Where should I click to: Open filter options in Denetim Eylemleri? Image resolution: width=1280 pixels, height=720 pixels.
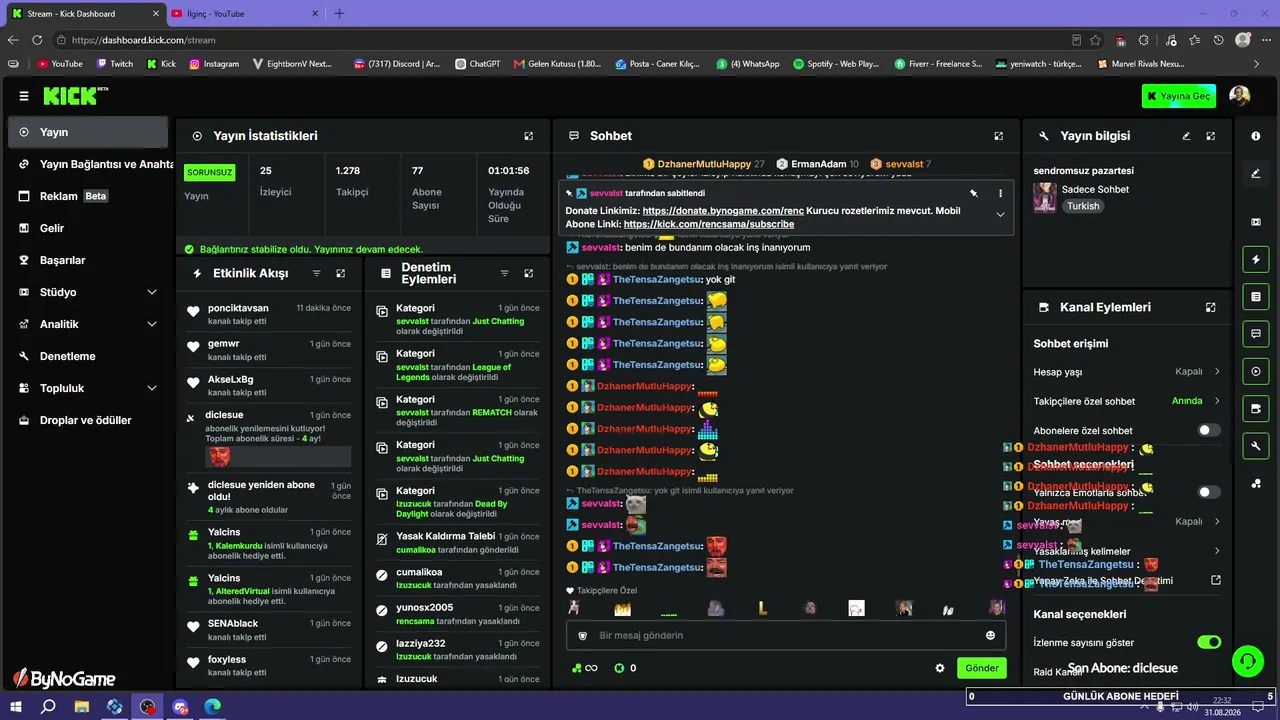(x=505, y=273)
